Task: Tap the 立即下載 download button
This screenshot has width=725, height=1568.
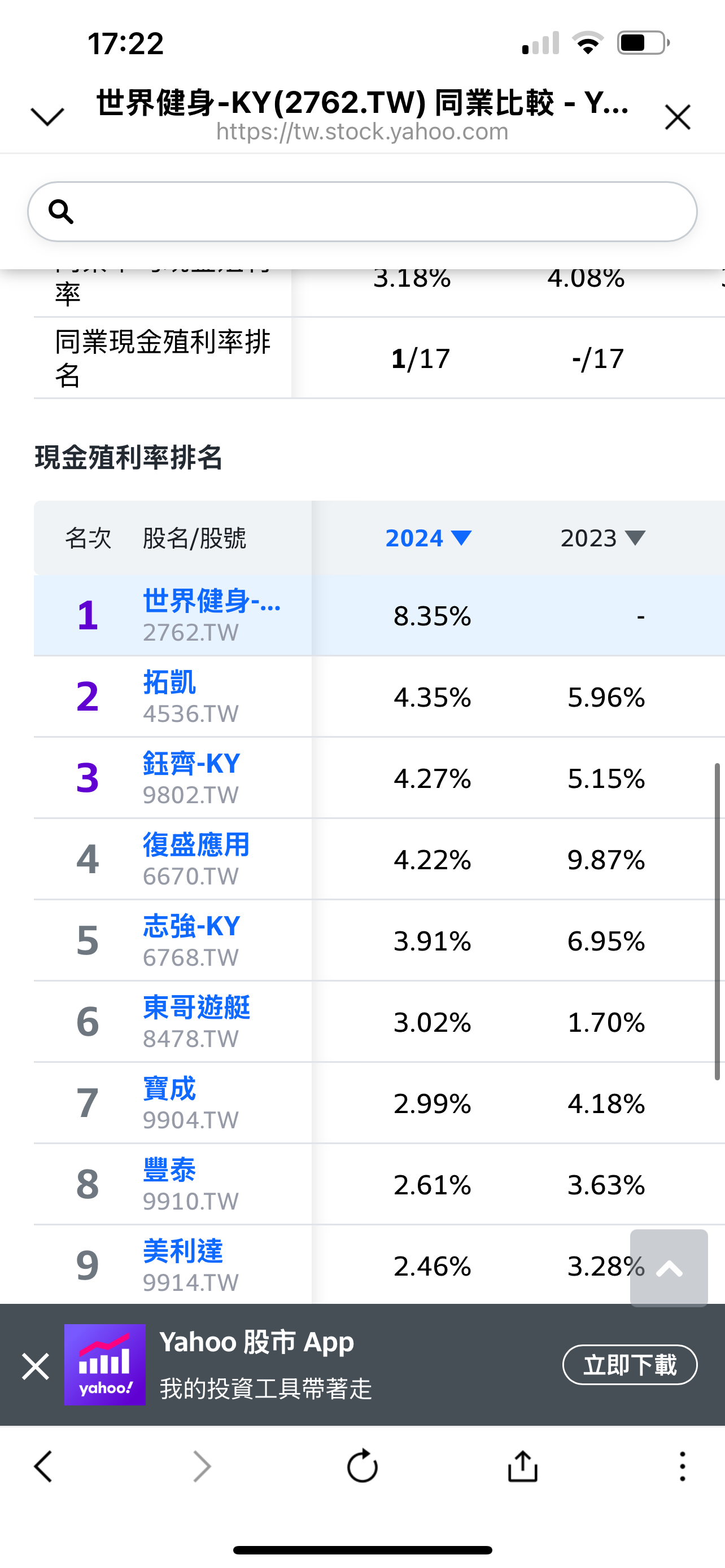Action: tap(630, 1365)
